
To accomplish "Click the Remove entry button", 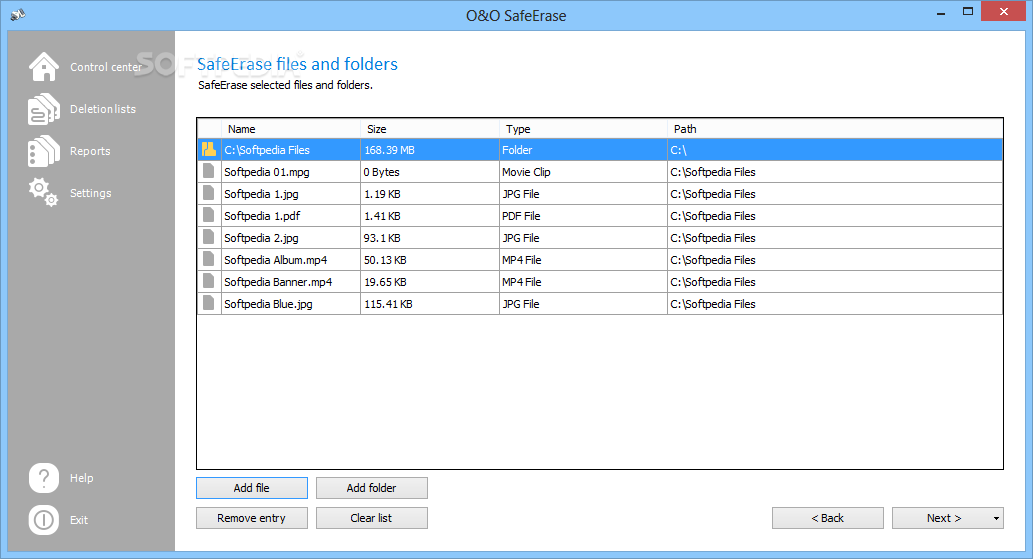I will coord(252,518).
